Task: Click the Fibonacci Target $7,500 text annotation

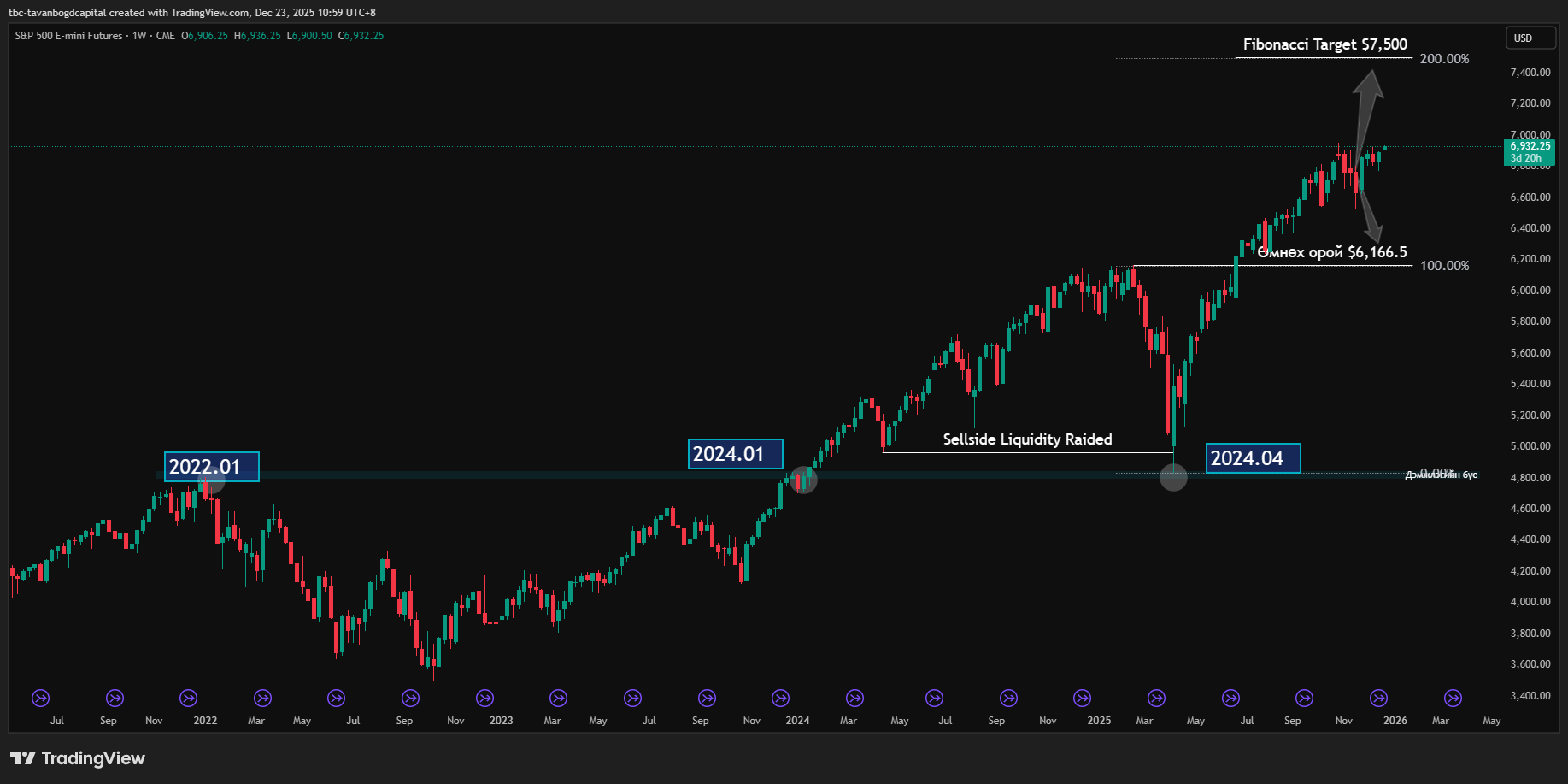Action: pyautogui.click(x=1324, y=44)
